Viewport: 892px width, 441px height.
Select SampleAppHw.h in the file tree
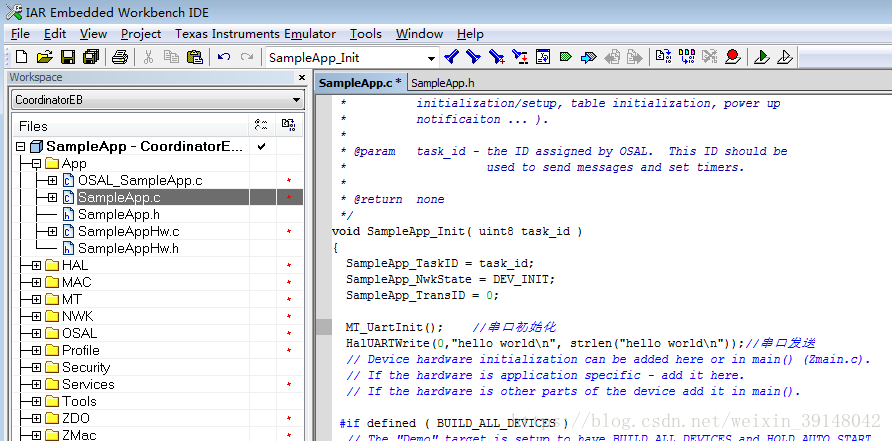point(129,249)
